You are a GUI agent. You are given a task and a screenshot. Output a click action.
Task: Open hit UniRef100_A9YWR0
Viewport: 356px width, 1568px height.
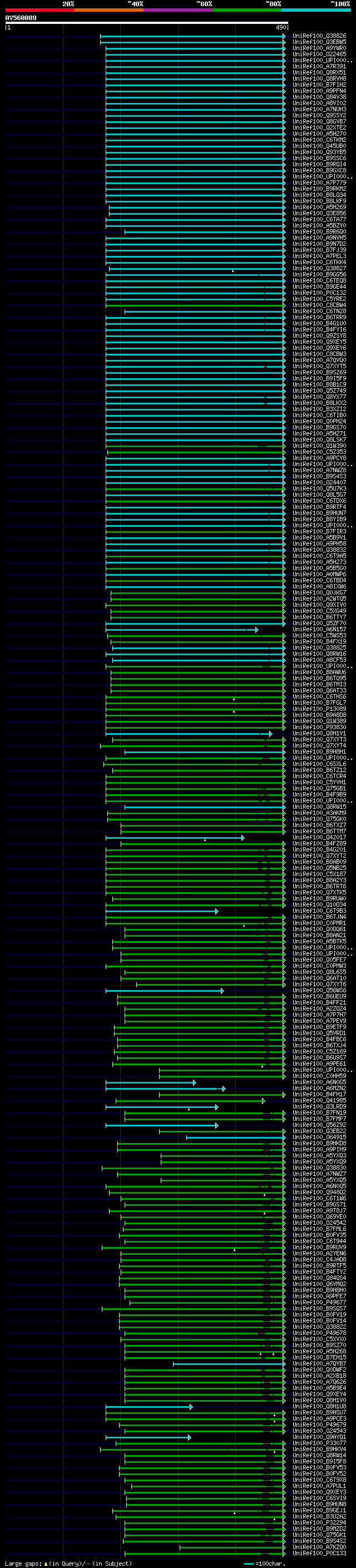click(319, 48)
